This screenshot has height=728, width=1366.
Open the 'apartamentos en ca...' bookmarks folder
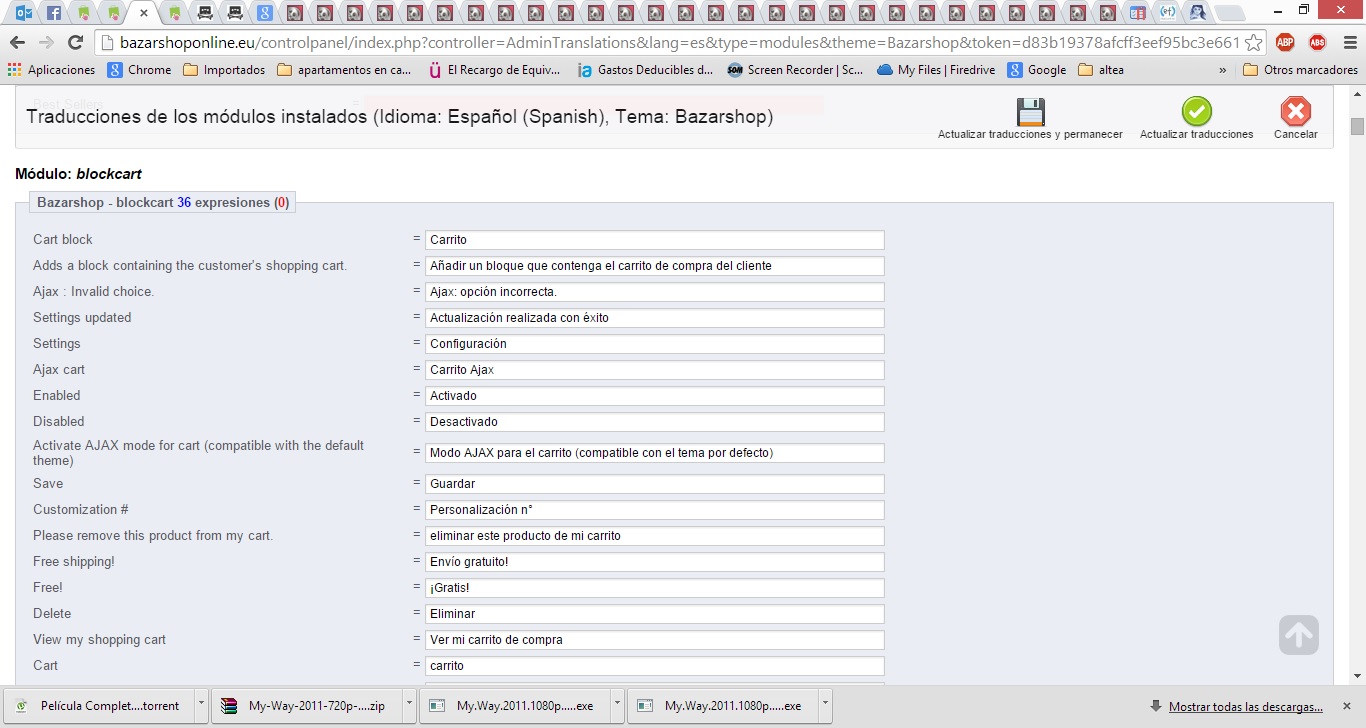pyautogui.click(x=344, y=70)
